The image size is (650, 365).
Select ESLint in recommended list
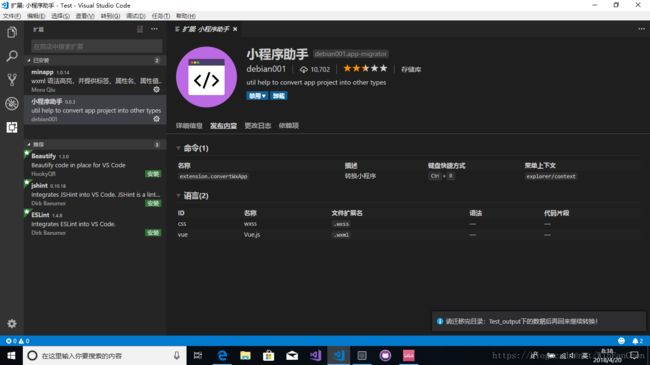95,224
